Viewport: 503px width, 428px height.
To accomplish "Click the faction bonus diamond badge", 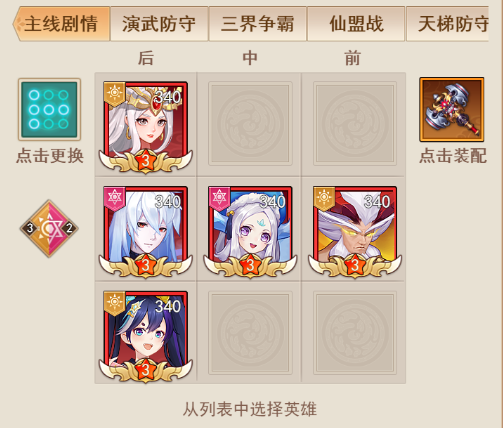I will point(49,228).
